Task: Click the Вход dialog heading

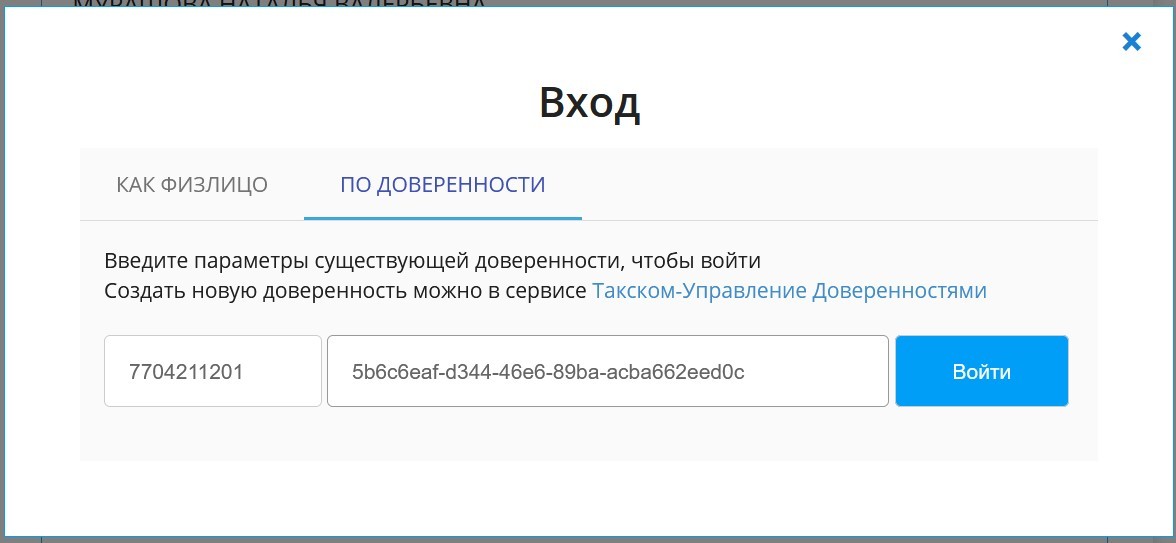Action: coord(589,103)
